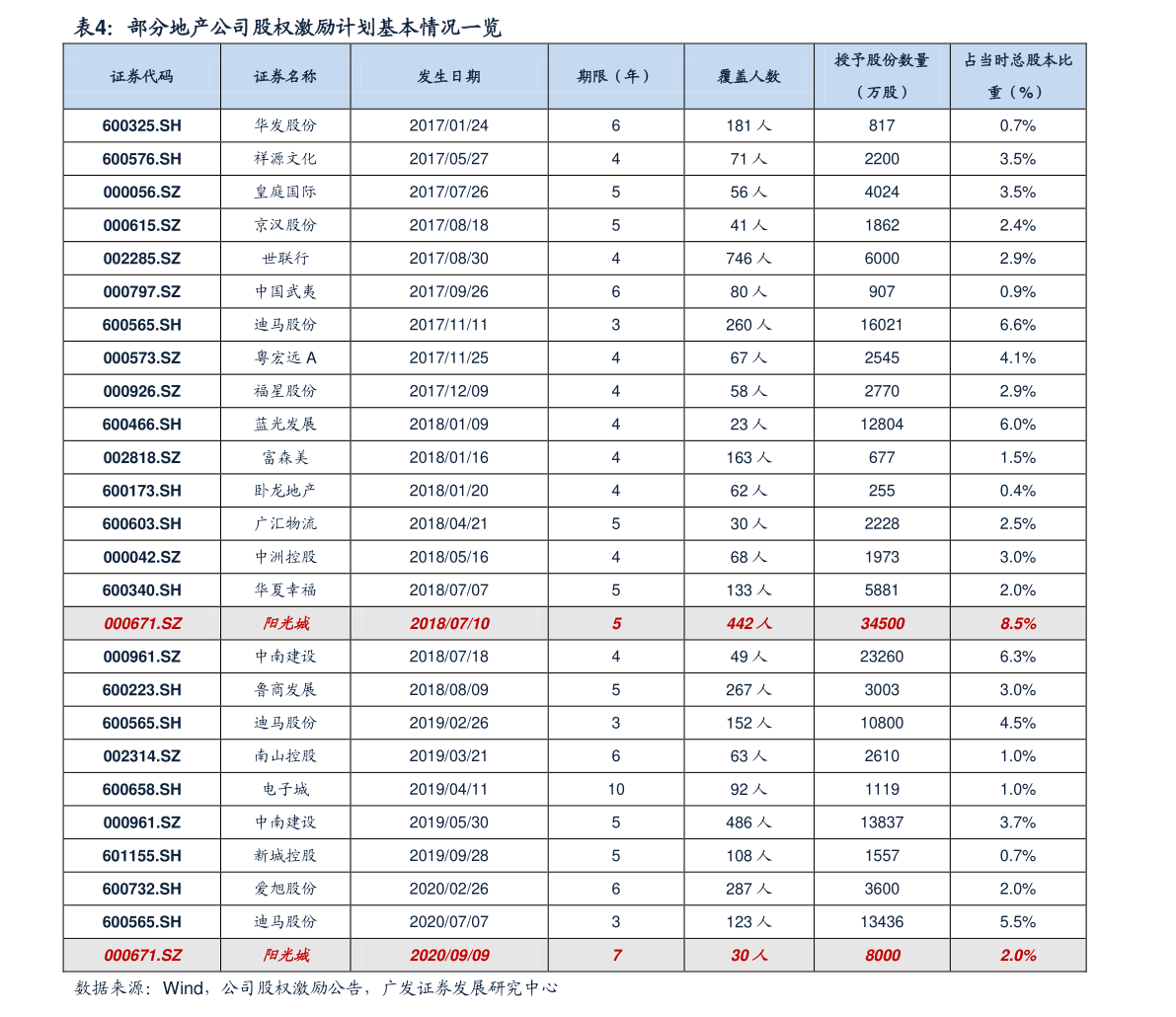The width and height of the screenshot is (1176, 1017).
Task: Click stock code 002818.SZ
Action: [x=142, y=457]
